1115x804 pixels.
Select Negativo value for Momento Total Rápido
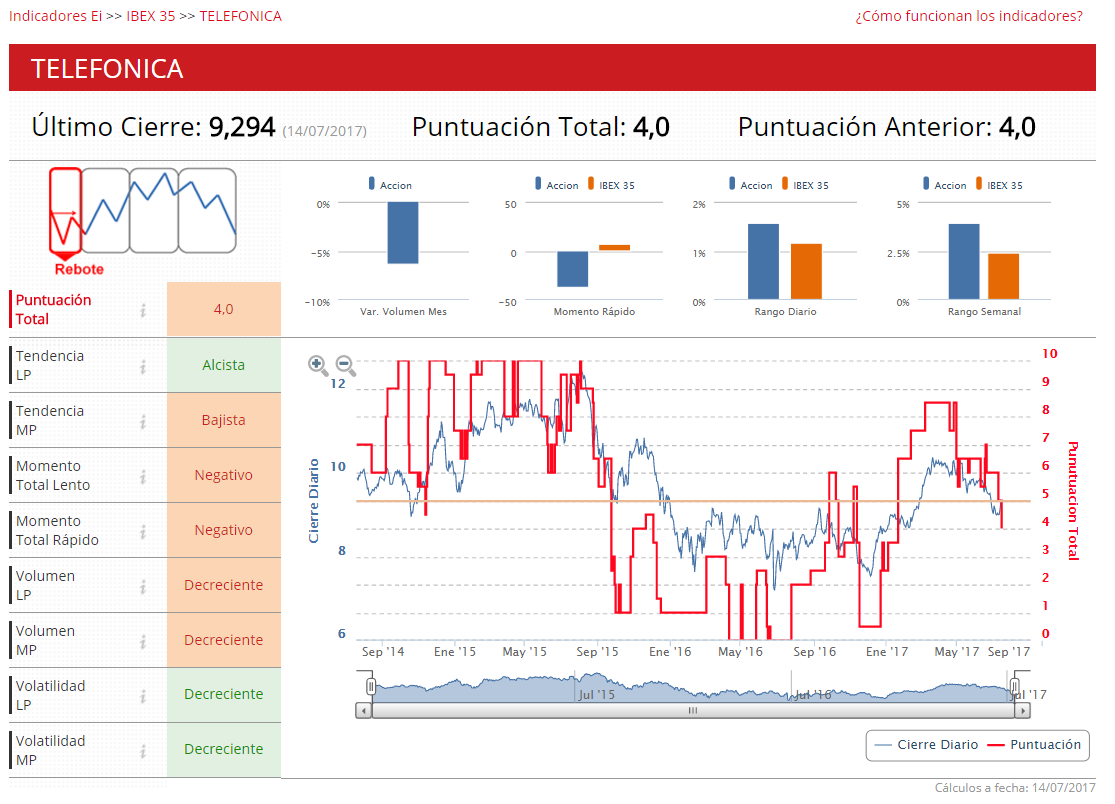click(x=224, y=530)
